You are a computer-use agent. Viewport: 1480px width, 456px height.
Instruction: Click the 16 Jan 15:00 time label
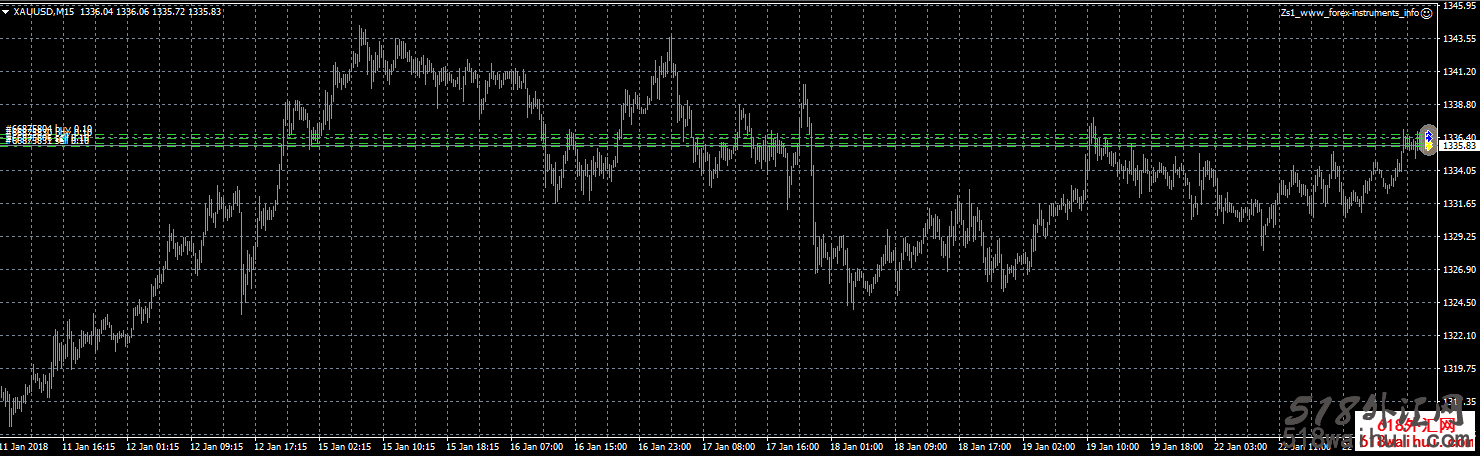pyautogui.click(x=603, y=446)
